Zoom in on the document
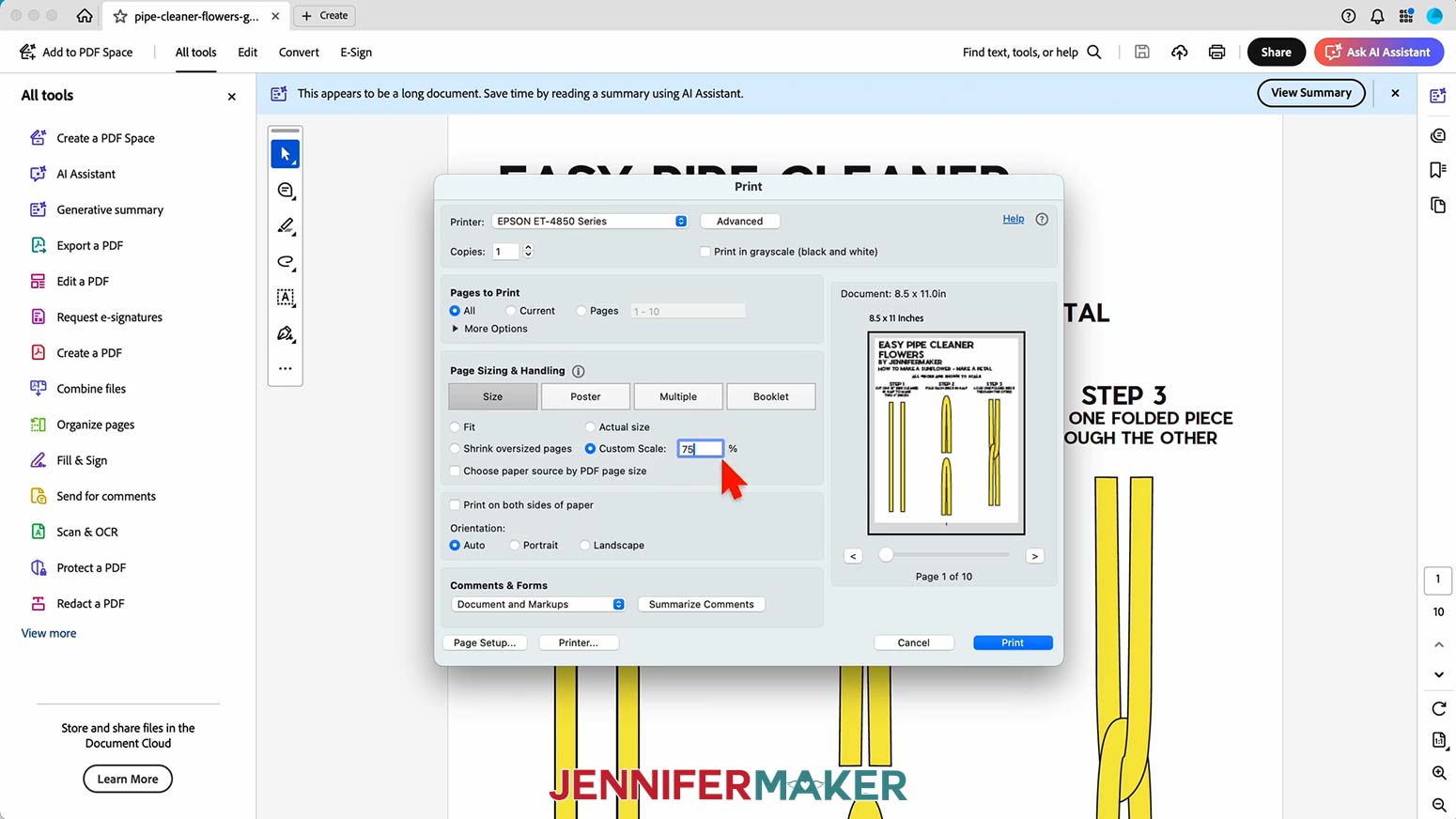This screenshot has height=819, width=1456. (1438, 773)
